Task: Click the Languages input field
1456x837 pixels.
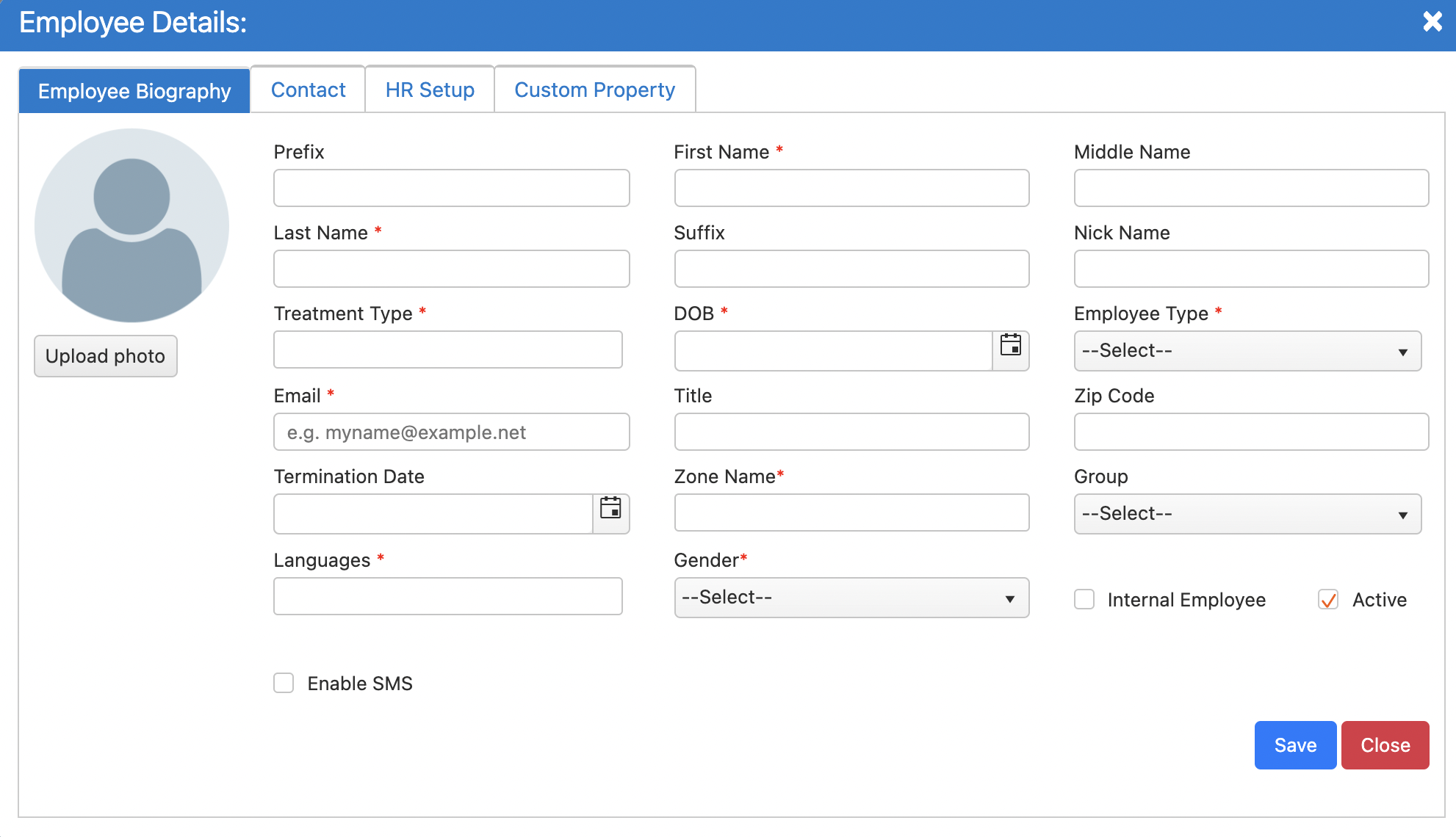Action: [x=447, y=596]
